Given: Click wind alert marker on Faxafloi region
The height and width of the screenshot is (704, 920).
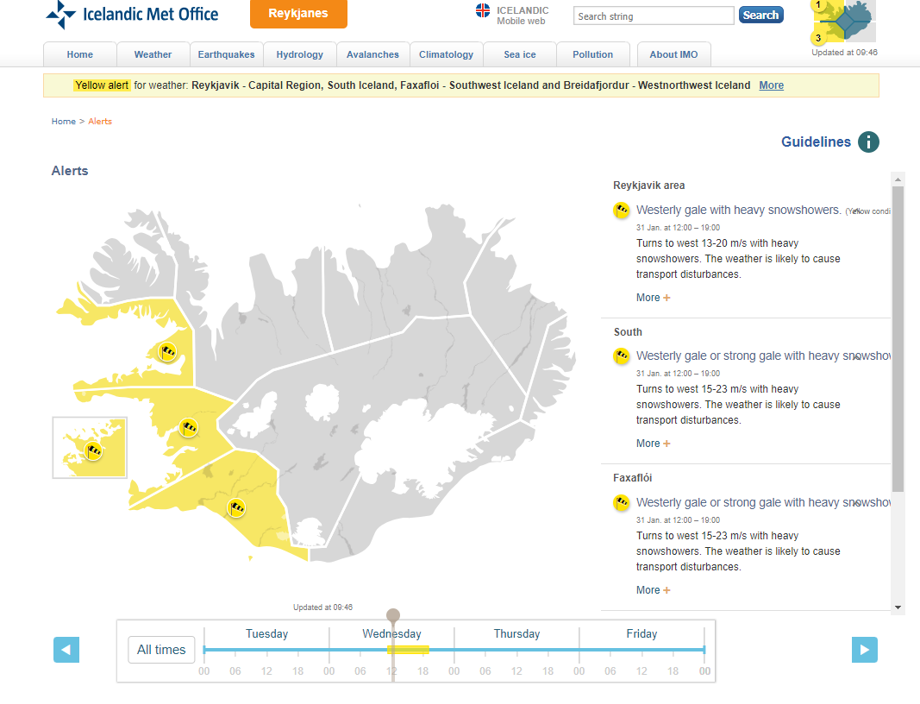Looking at the screenshot, I should tap(188, 428).
